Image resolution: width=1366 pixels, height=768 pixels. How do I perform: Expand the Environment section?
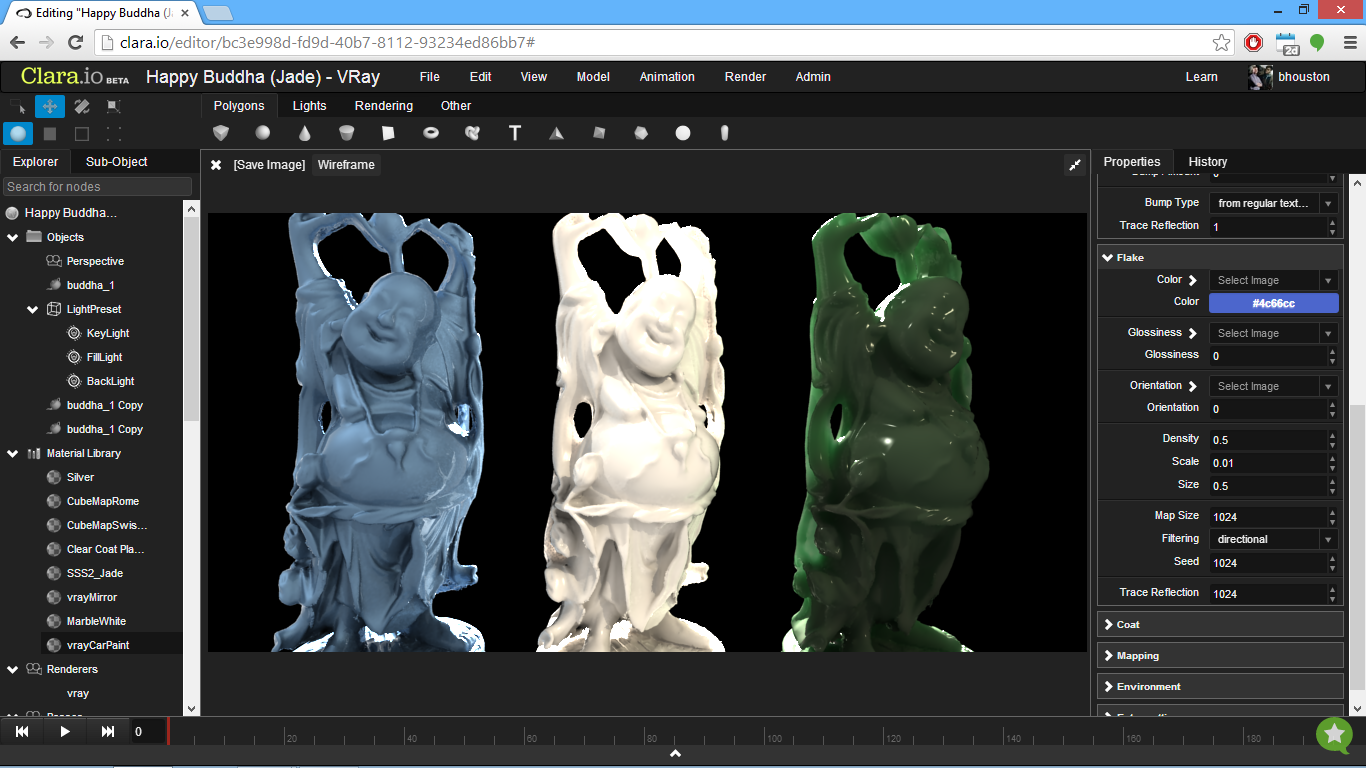(x=1220, y=687)
